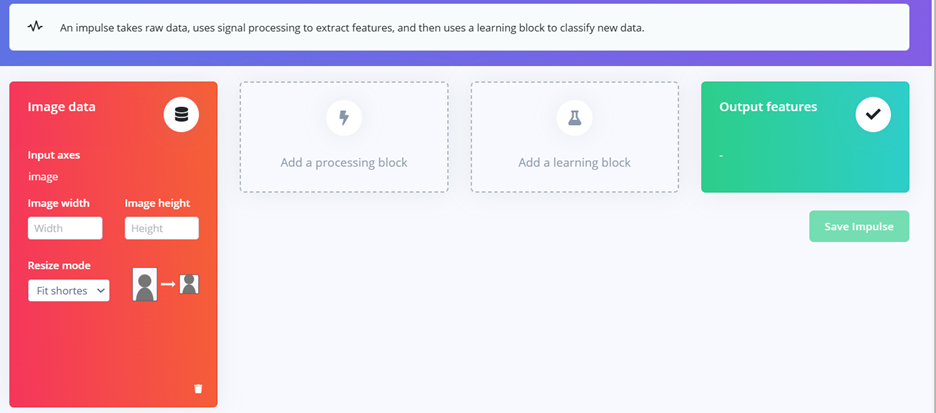Click the impulse waveform icon in the banner
This screenshot has width=936, height=413.
(35, 27)
